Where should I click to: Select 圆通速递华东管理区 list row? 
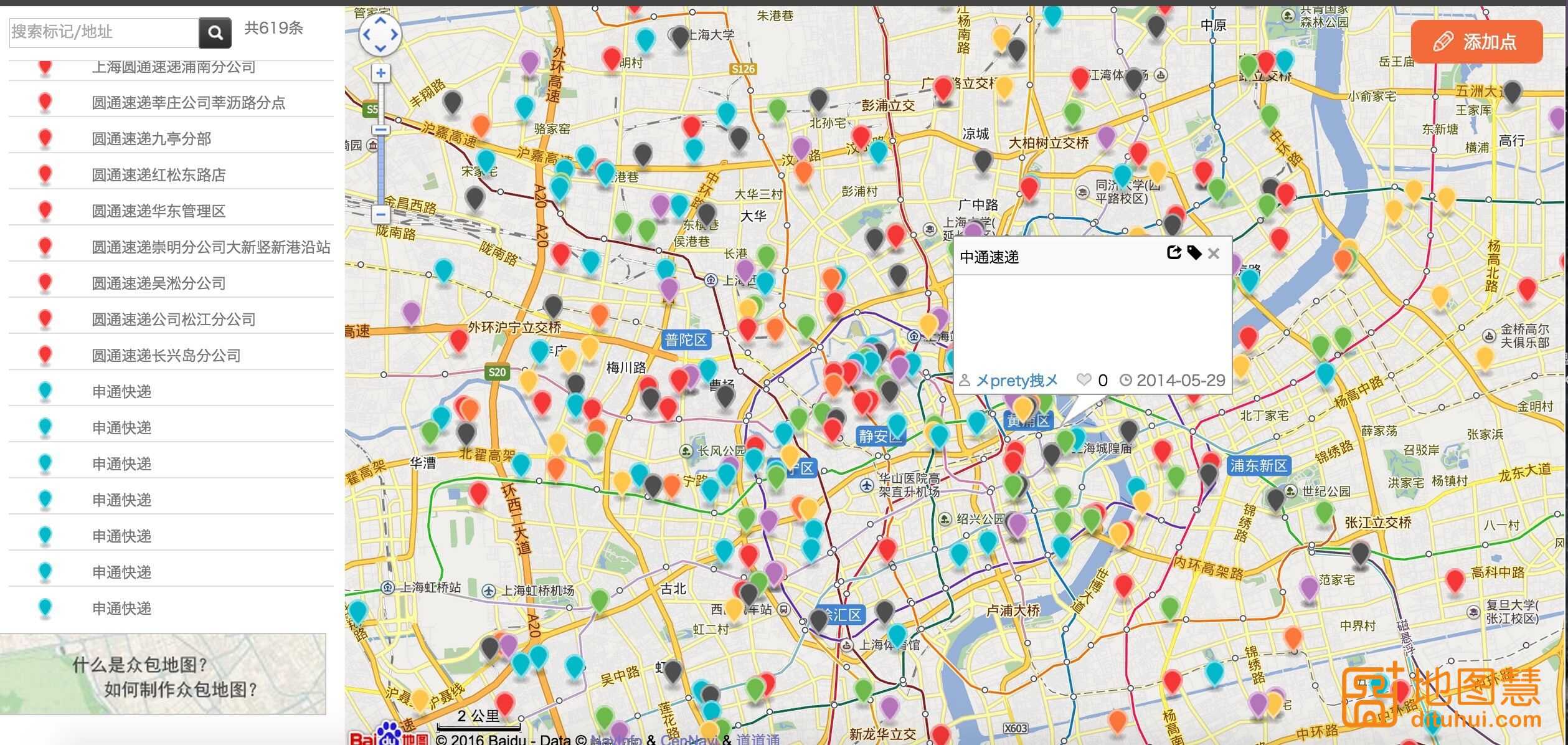tap(171, 211)
